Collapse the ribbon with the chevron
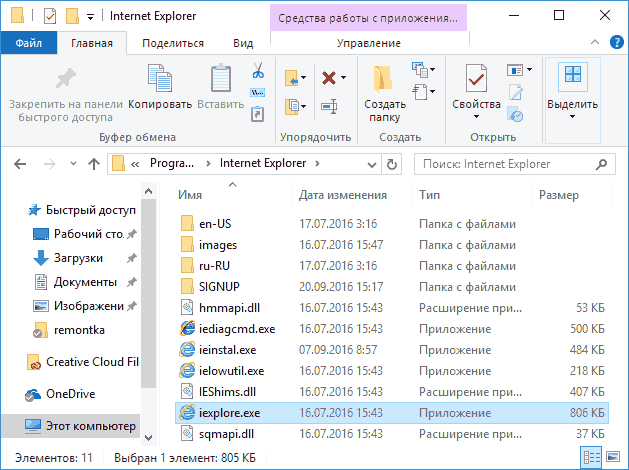The image size is (629, 470). coord(595,42)
